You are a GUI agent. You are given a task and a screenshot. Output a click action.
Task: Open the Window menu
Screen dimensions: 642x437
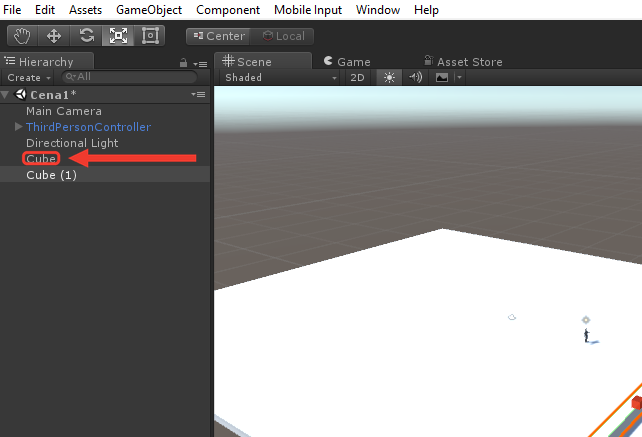tap(378, 10)
